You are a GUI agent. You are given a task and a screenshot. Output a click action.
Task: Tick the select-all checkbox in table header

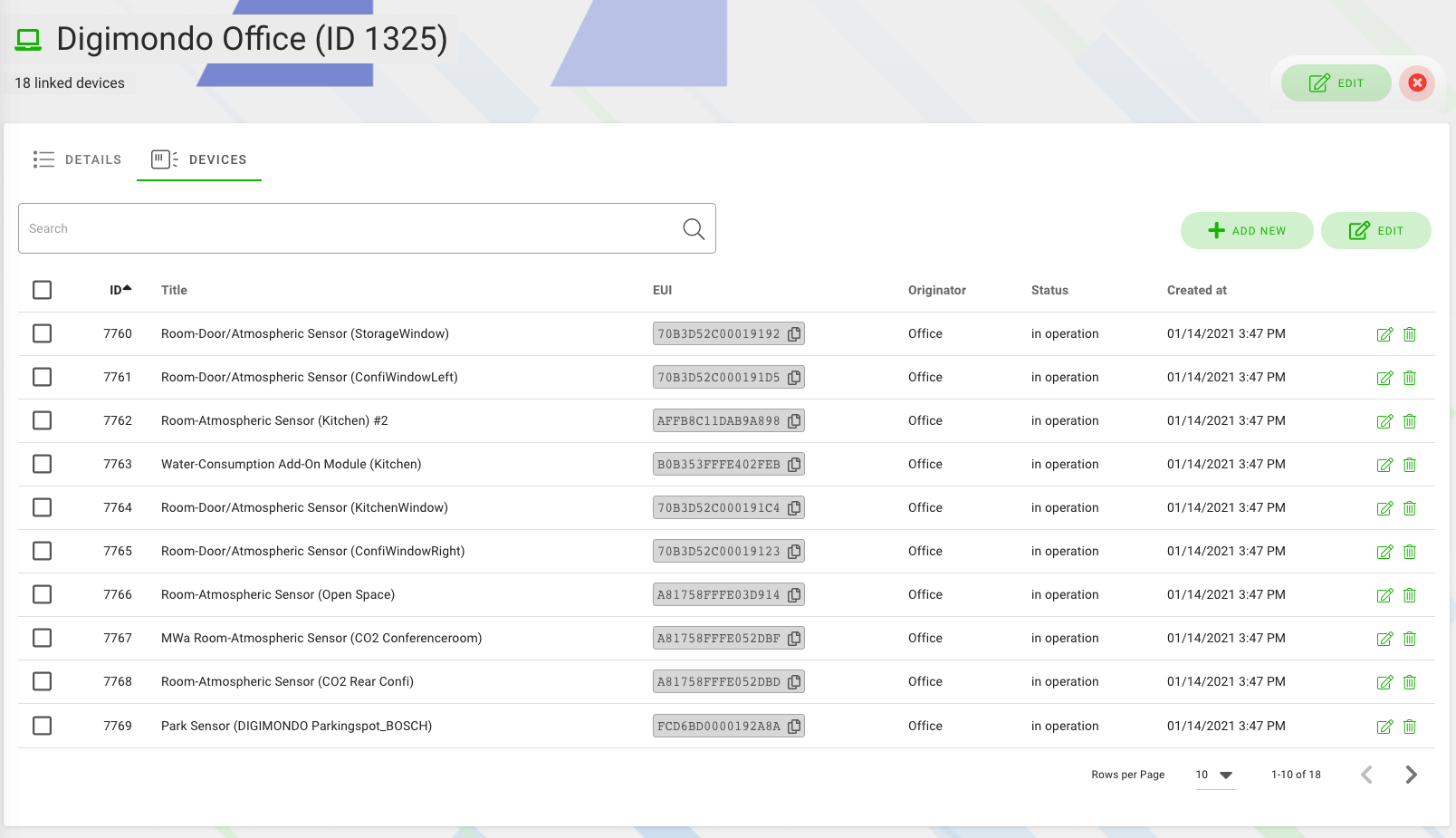pyautogui.click(x=42, y=290)
